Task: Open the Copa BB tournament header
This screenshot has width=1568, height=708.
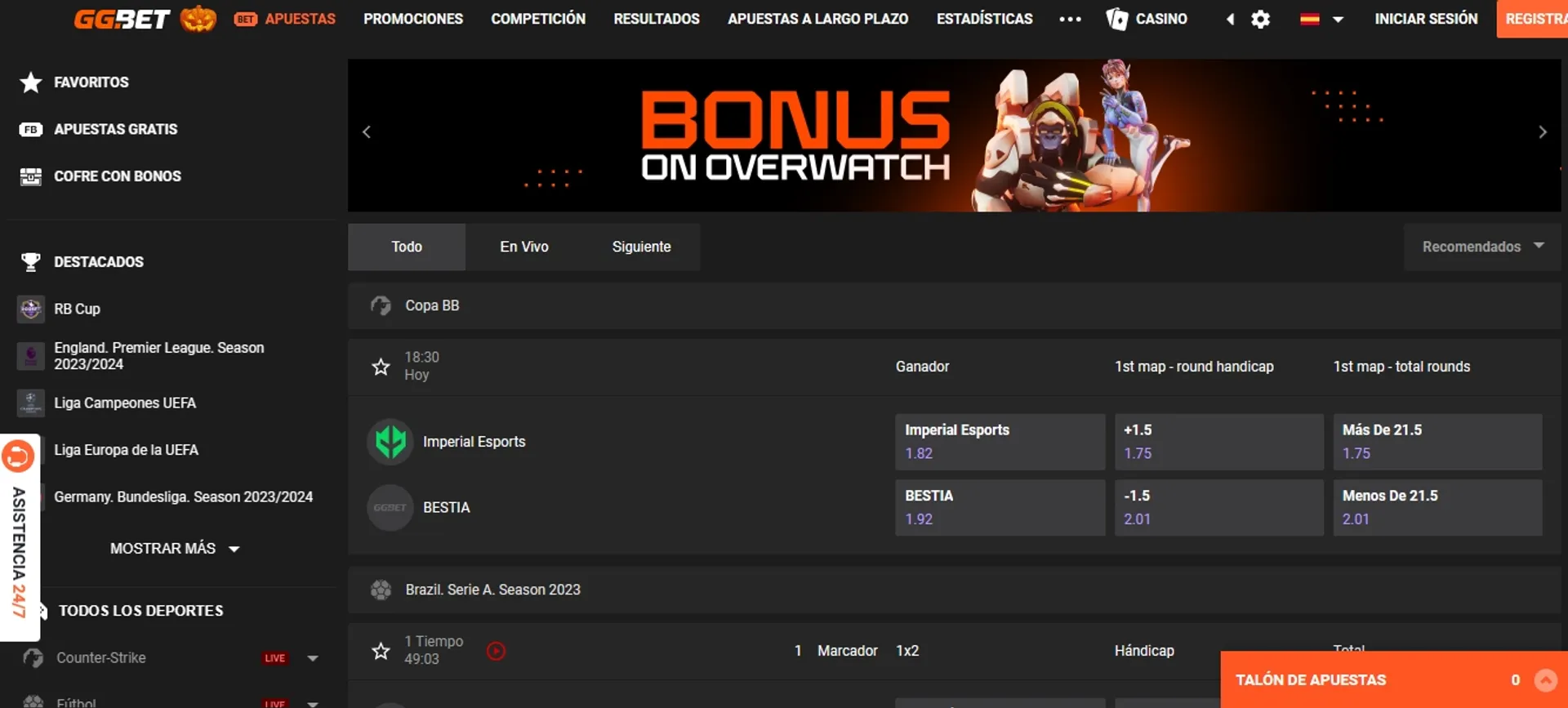Action: [x=954, y=305]
